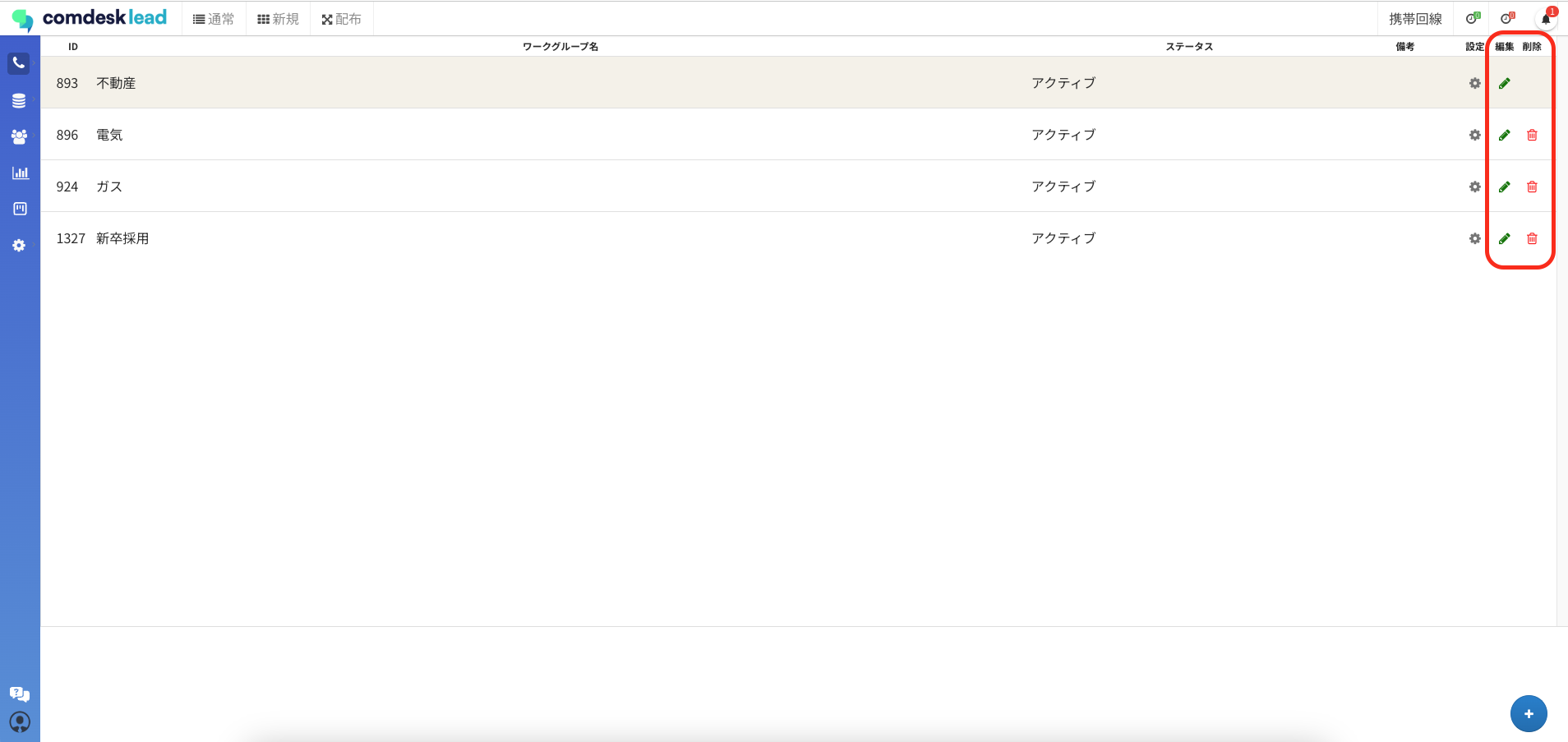Viewport: 1568px width, 742px height.
Task: Click アクティブ status in 不動産 row
Action: (1063, 83)
